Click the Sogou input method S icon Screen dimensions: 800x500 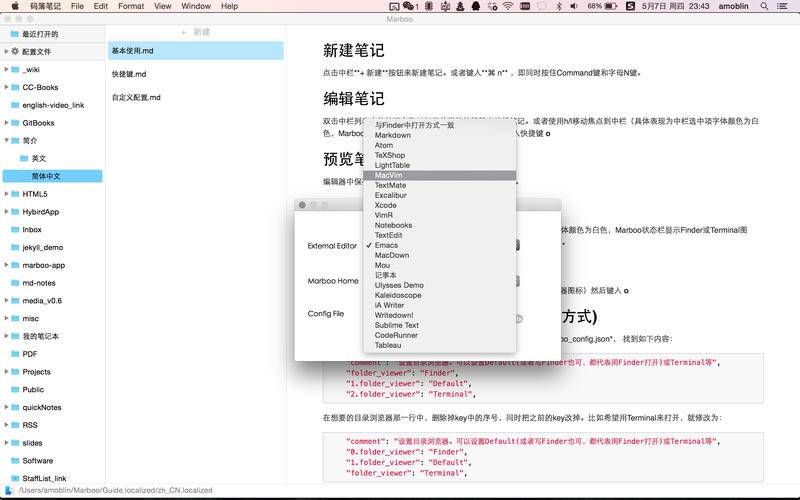631,6
